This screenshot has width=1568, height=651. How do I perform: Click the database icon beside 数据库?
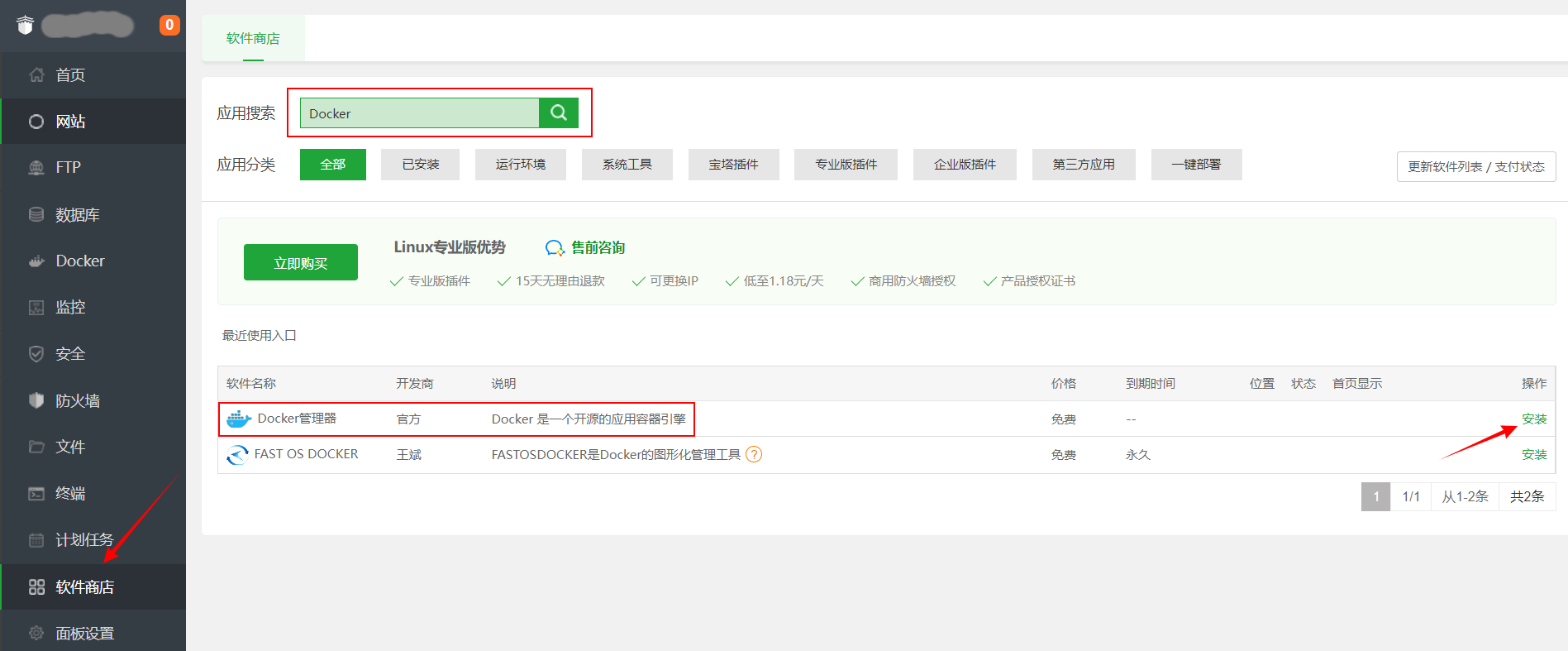click(36, 214)
